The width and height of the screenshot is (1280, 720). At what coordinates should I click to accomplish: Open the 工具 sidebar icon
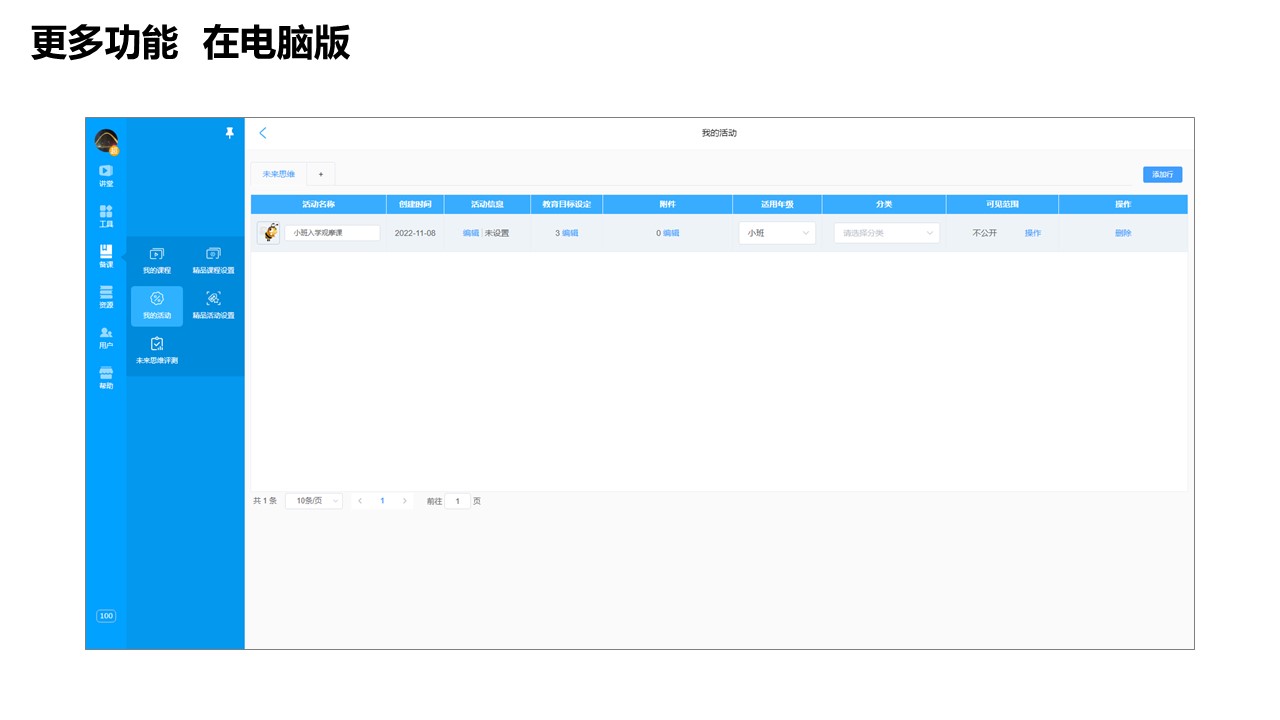pyautogui.click(x=106, y=216)
